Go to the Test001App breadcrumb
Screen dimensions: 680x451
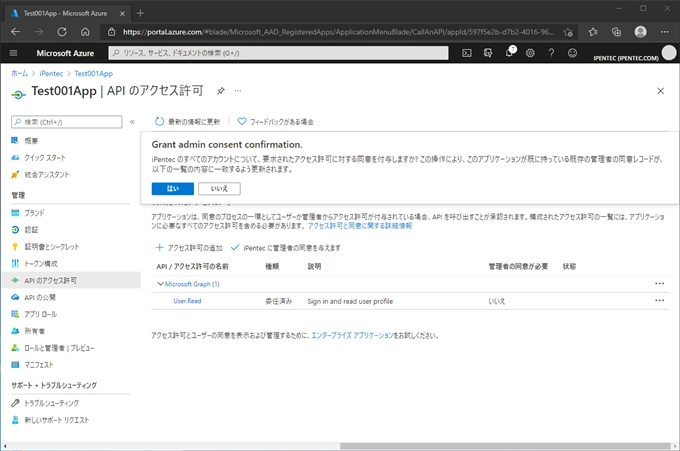click(94, 73)
